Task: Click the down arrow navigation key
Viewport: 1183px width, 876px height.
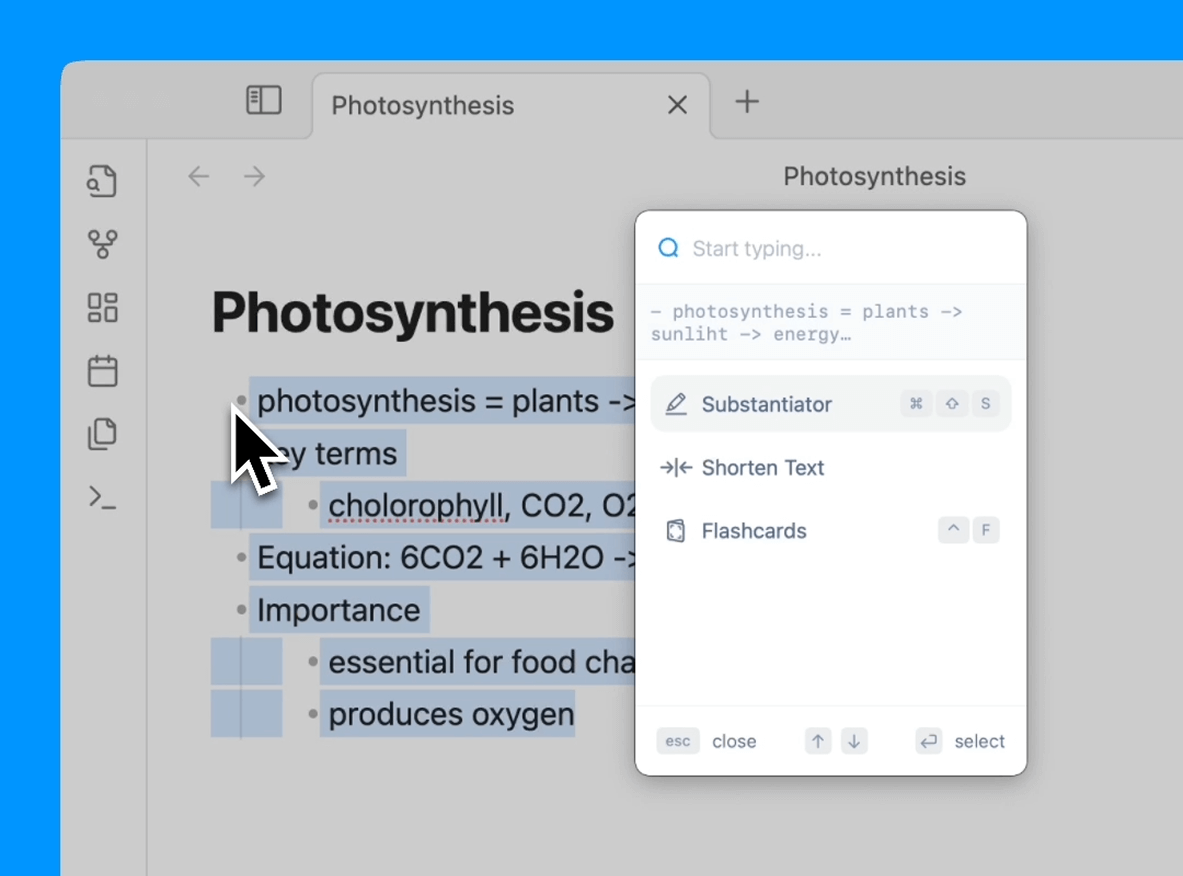Action: [853, 741]
